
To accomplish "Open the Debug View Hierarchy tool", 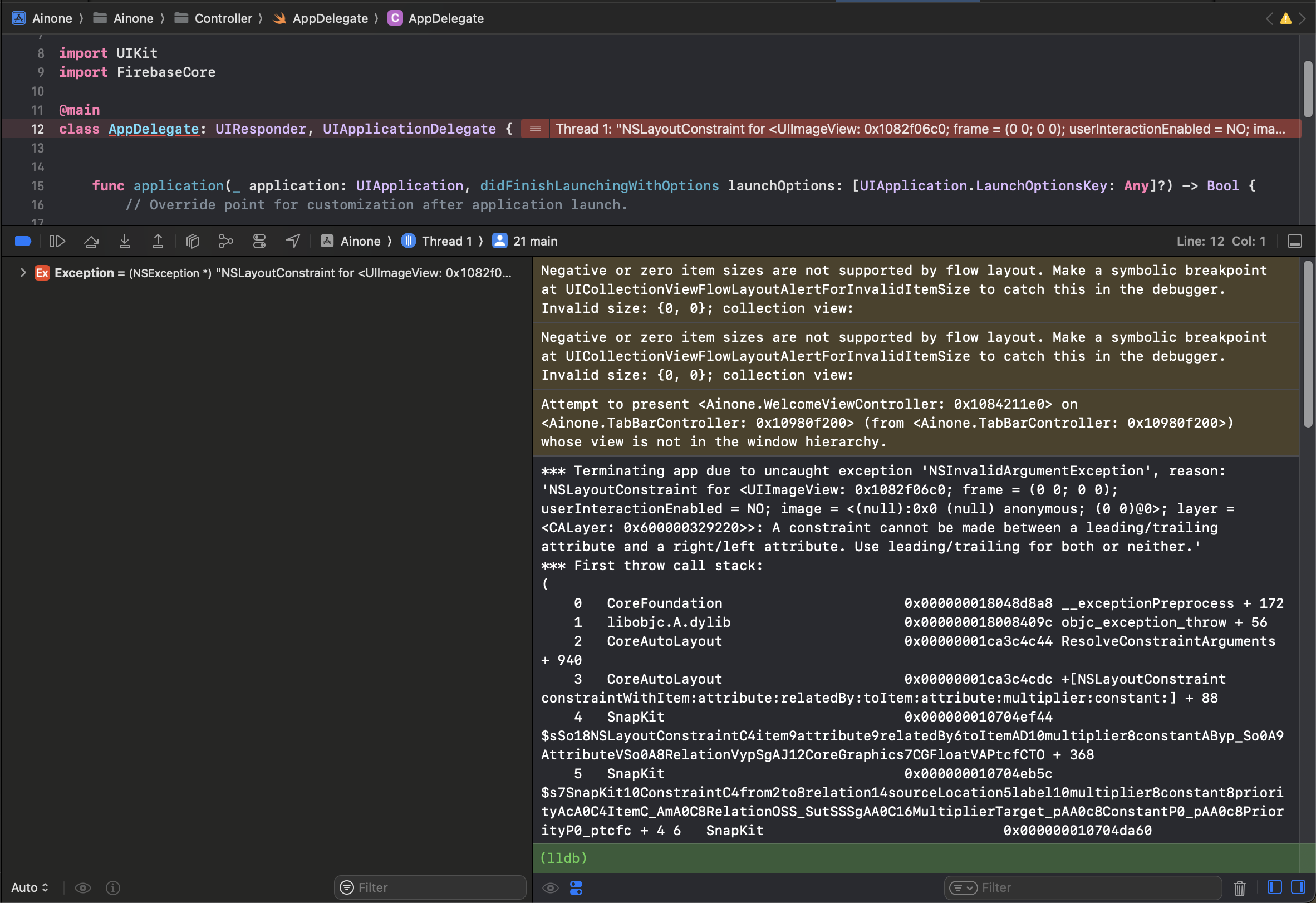I will pos(193,241).
